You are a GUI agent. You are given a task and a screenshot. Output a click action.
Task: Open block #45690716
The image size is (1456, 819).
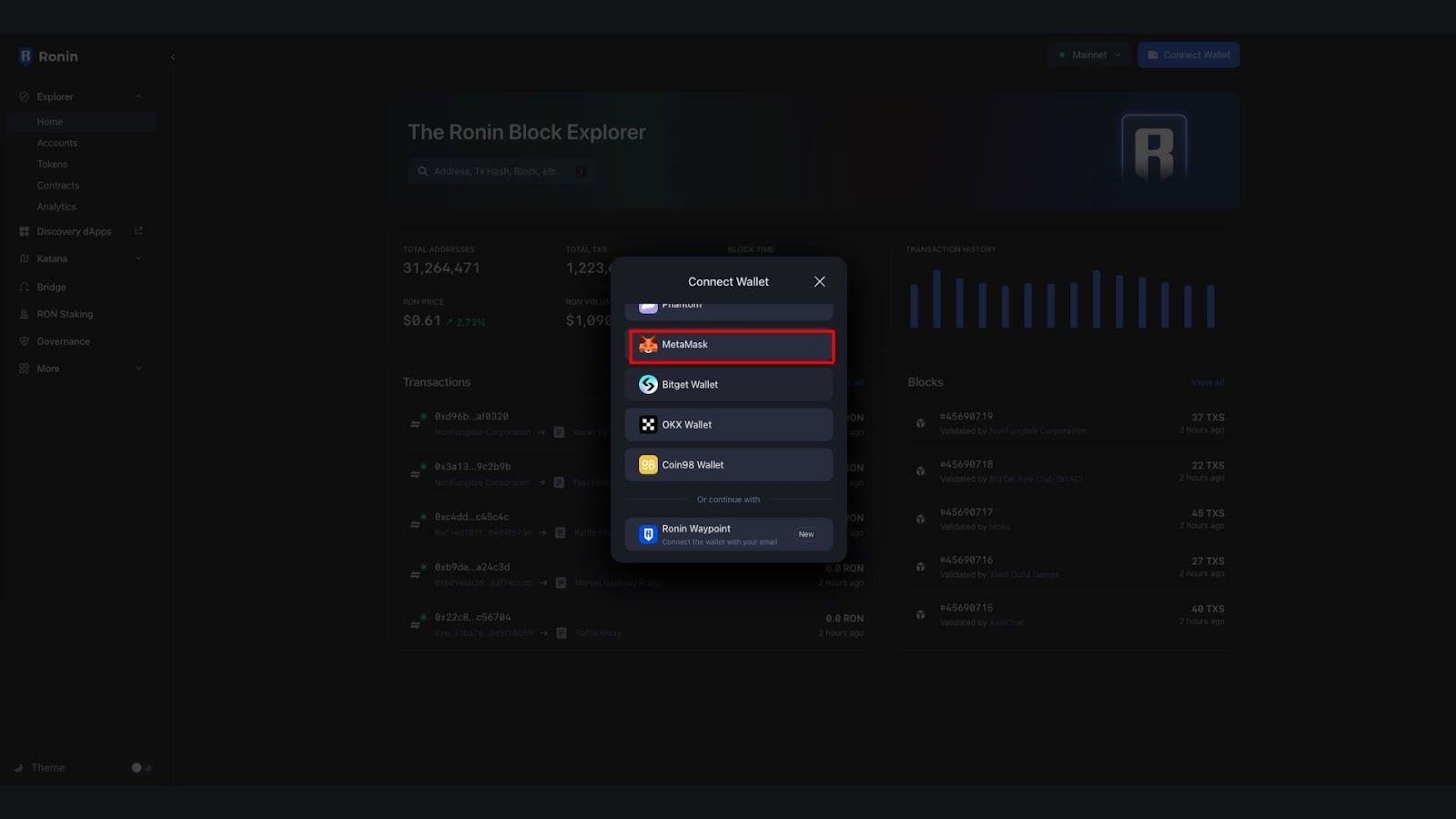click(x=966, y=561)
